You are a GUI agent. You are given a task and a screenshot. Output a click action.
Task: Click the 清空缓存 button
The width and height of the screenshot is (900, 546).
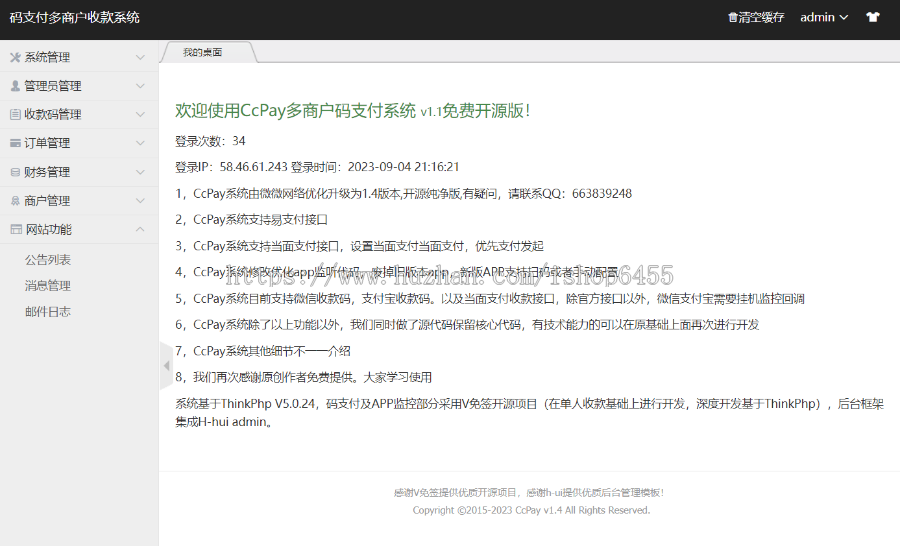pyautogui.click(x=761, y=18)
